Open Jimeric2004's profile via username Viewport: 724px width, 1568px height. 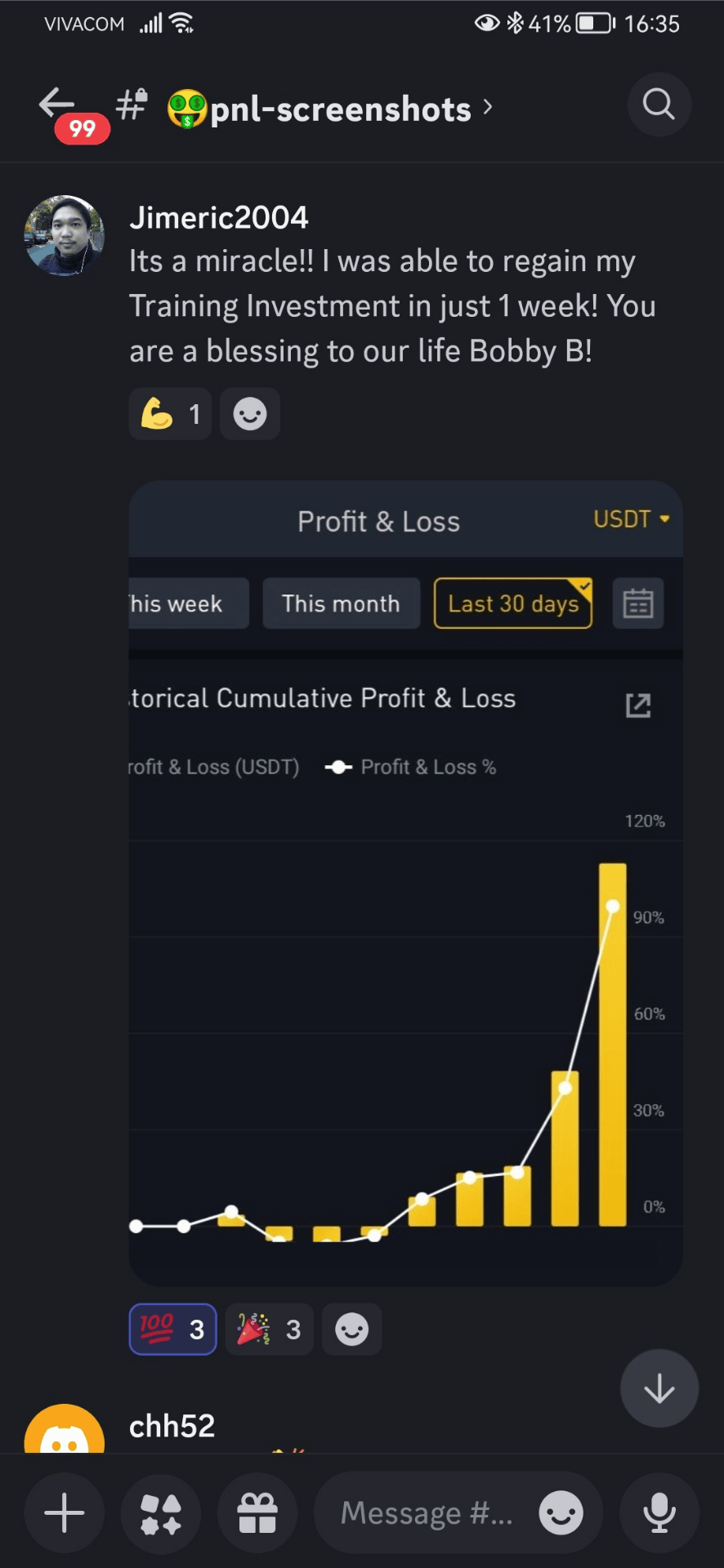219,217
